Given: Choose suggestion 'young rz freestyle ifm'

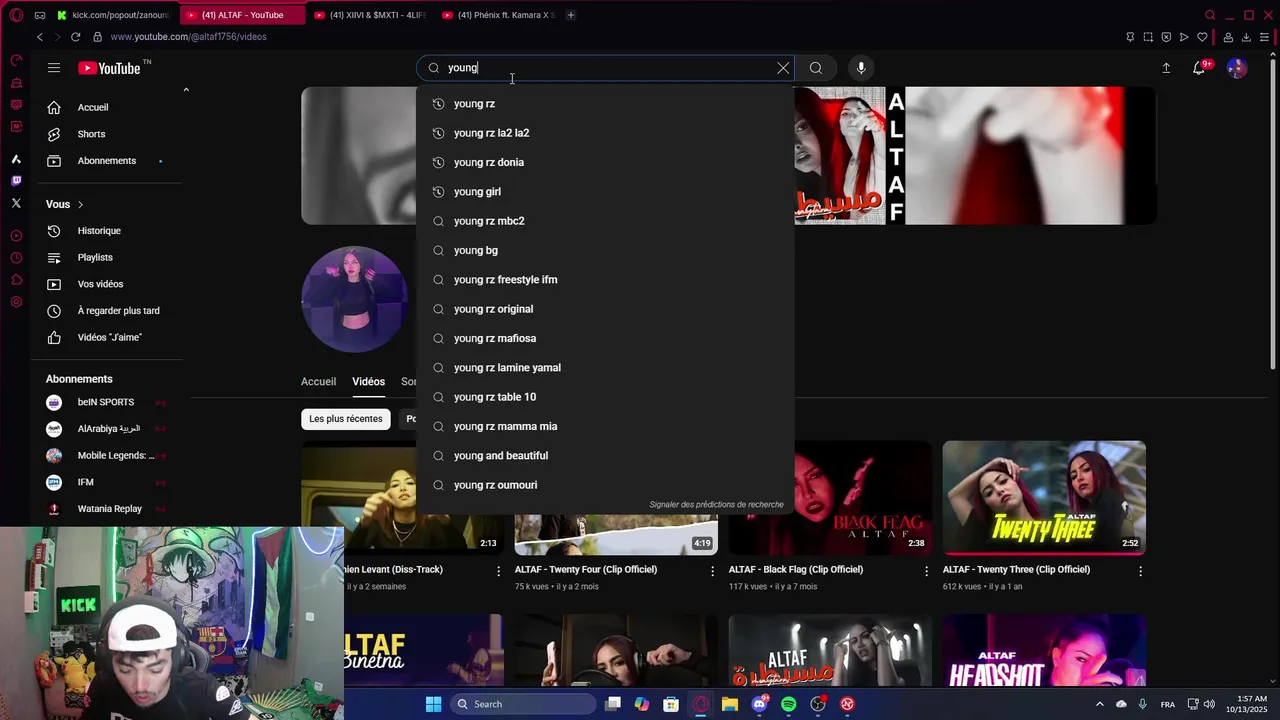Looking at the screenshot, I should [x=605, y=280].
